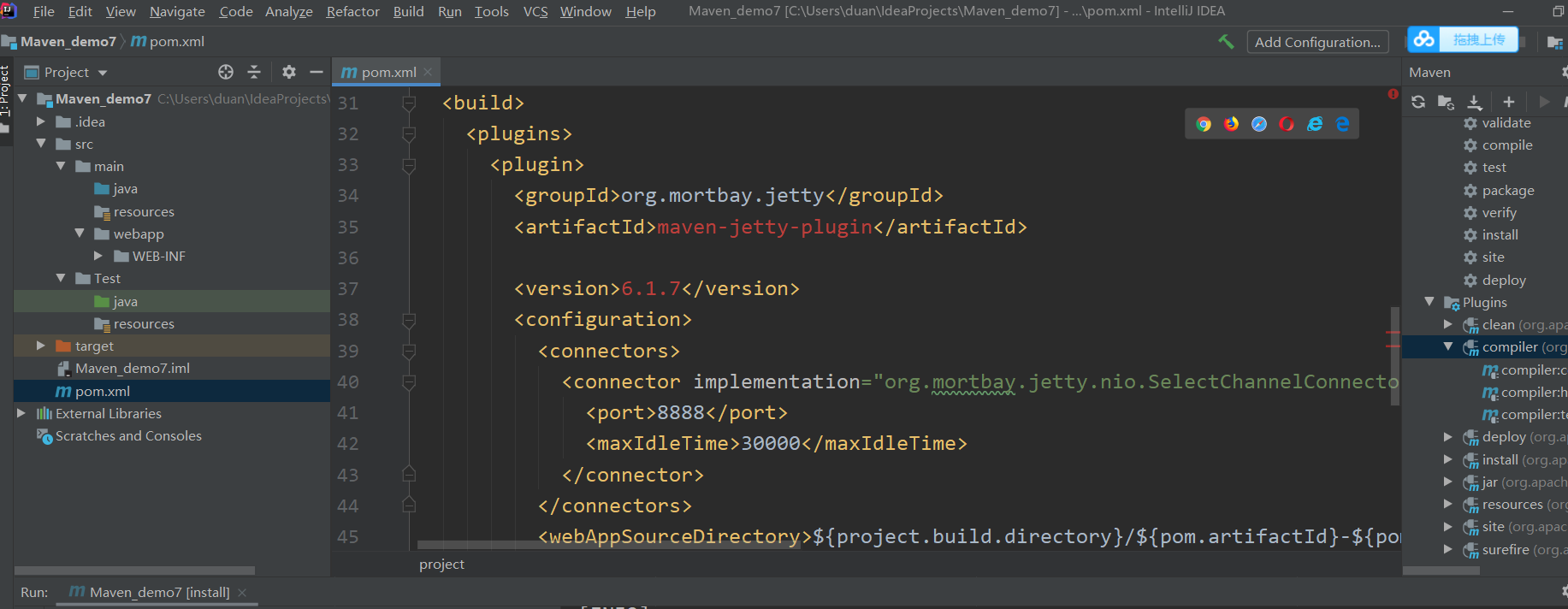Open the Build menu
Screen dimensions: 1568x609
(x=408, y=11)
